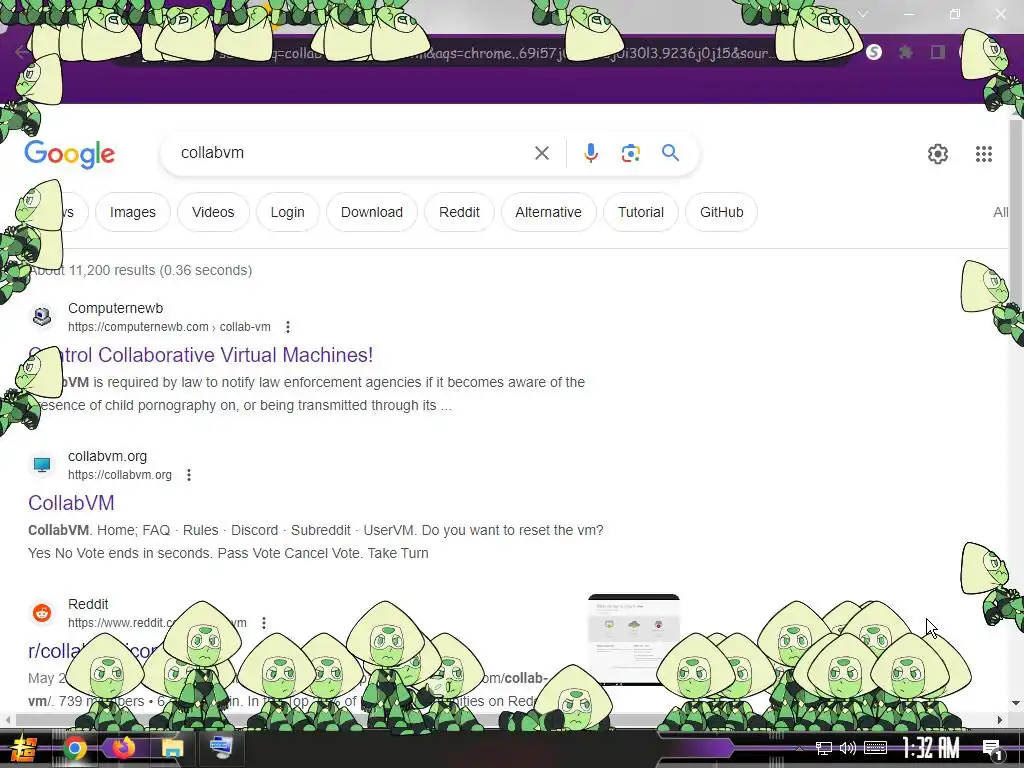Apply the GitHub search chip
The height and width of the screenshot is (768, 1024).
click(722, 212)
